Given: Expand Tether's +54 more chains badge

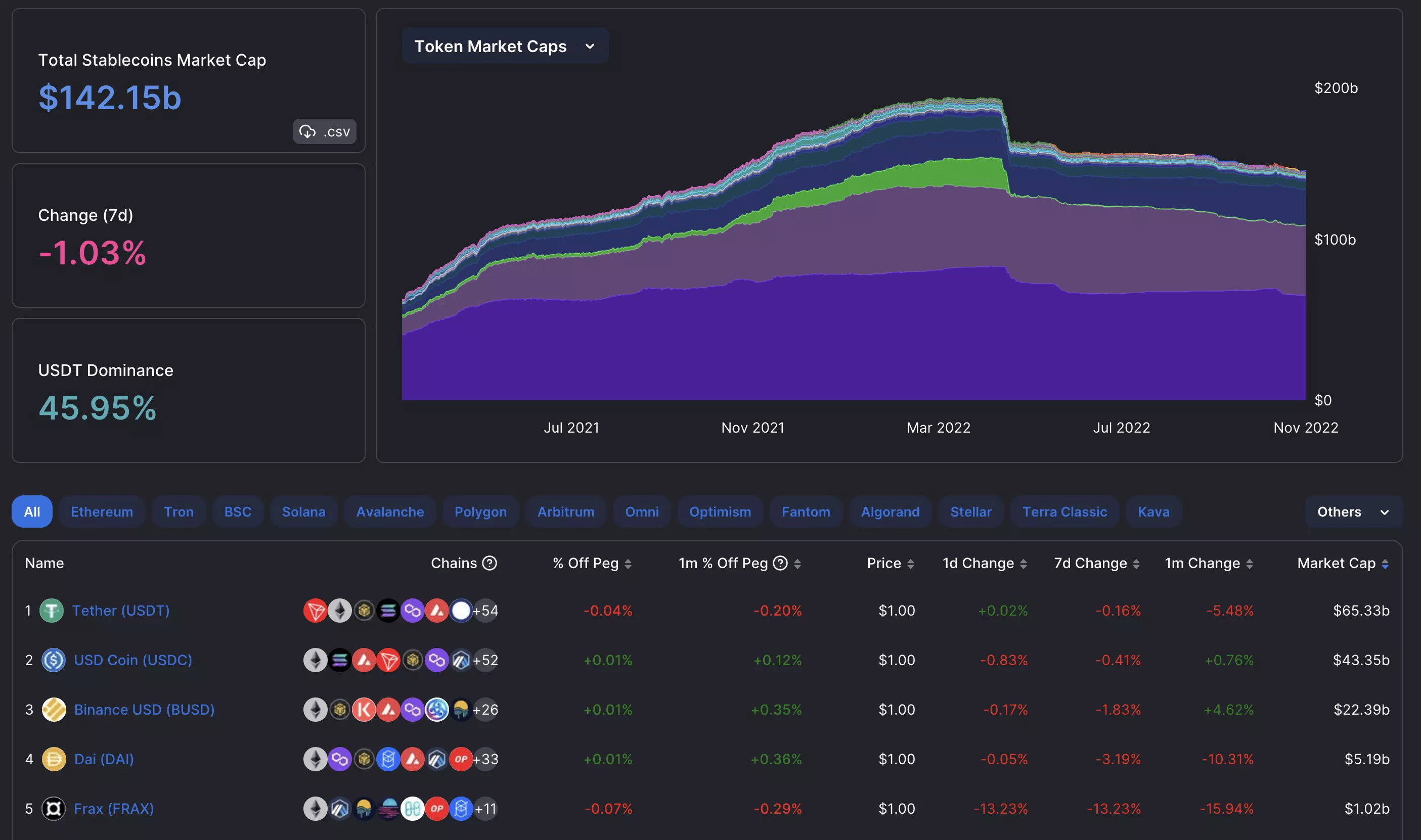Looking at the screenshot, I should click(485, 610).
